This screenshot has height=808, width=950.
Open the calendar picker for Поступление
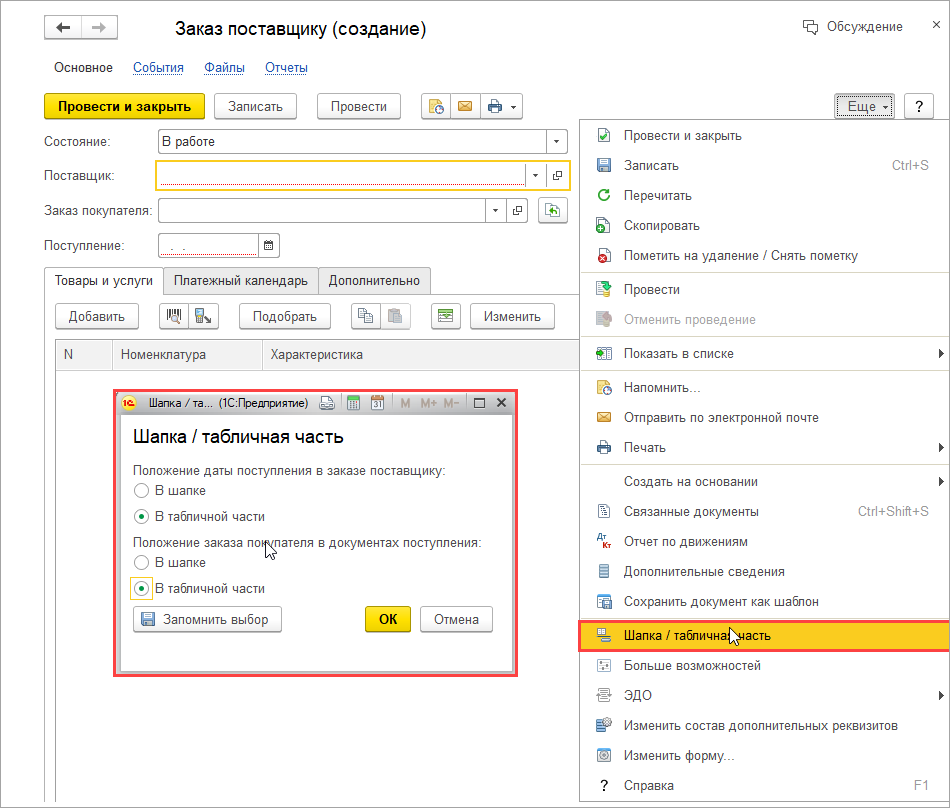coord(268,245)
